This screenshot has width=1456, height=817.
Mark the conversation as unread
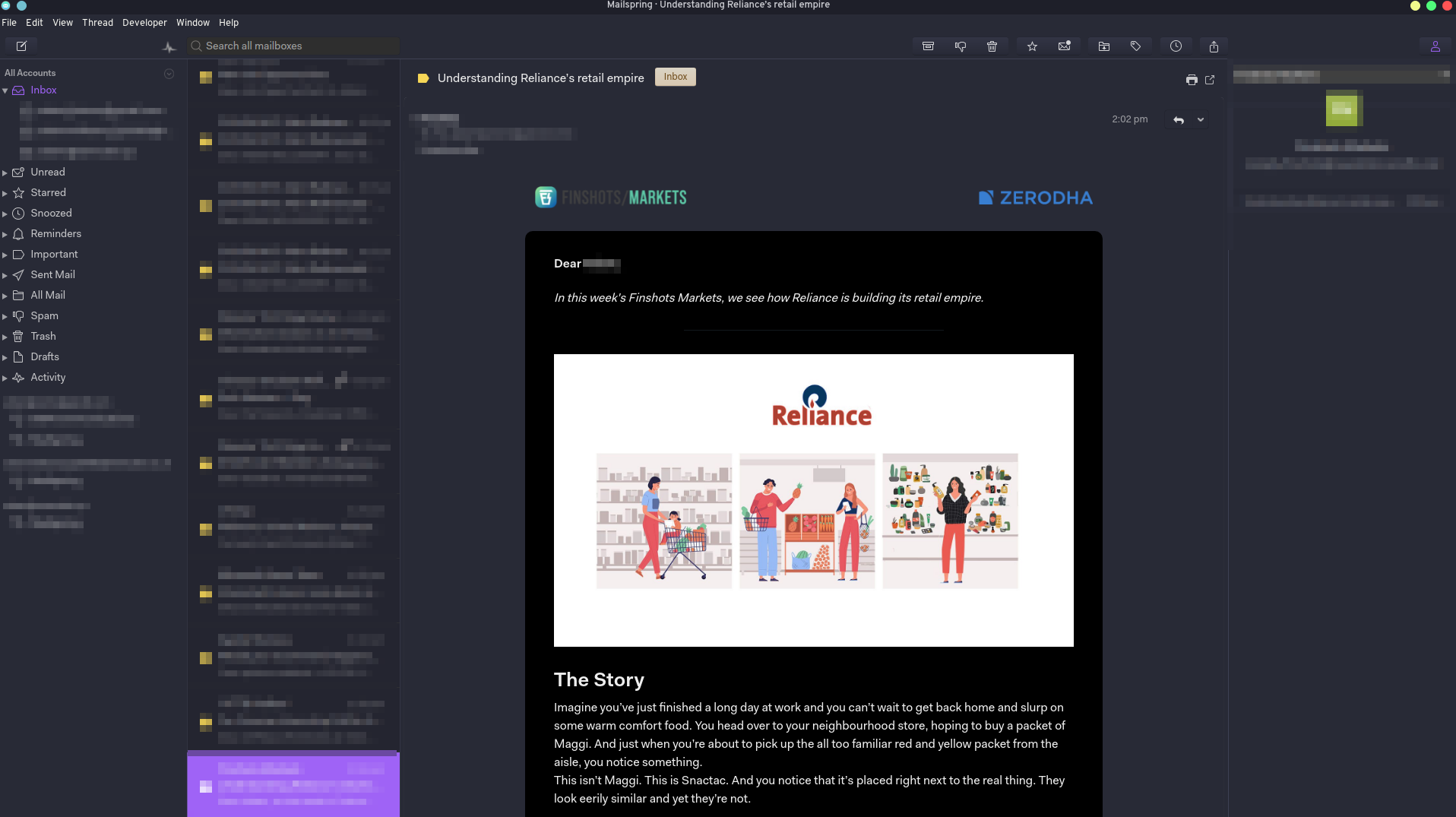1063,46
